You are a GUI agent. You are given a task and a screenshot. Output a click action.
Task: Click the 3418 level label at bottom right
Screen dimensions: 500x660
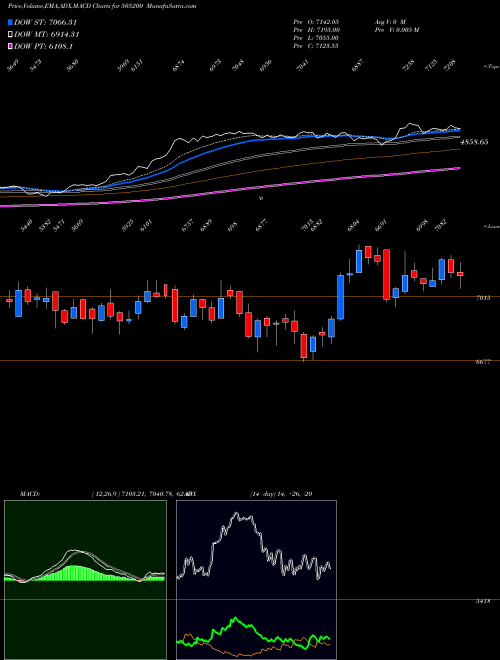(x=483, y=602)
